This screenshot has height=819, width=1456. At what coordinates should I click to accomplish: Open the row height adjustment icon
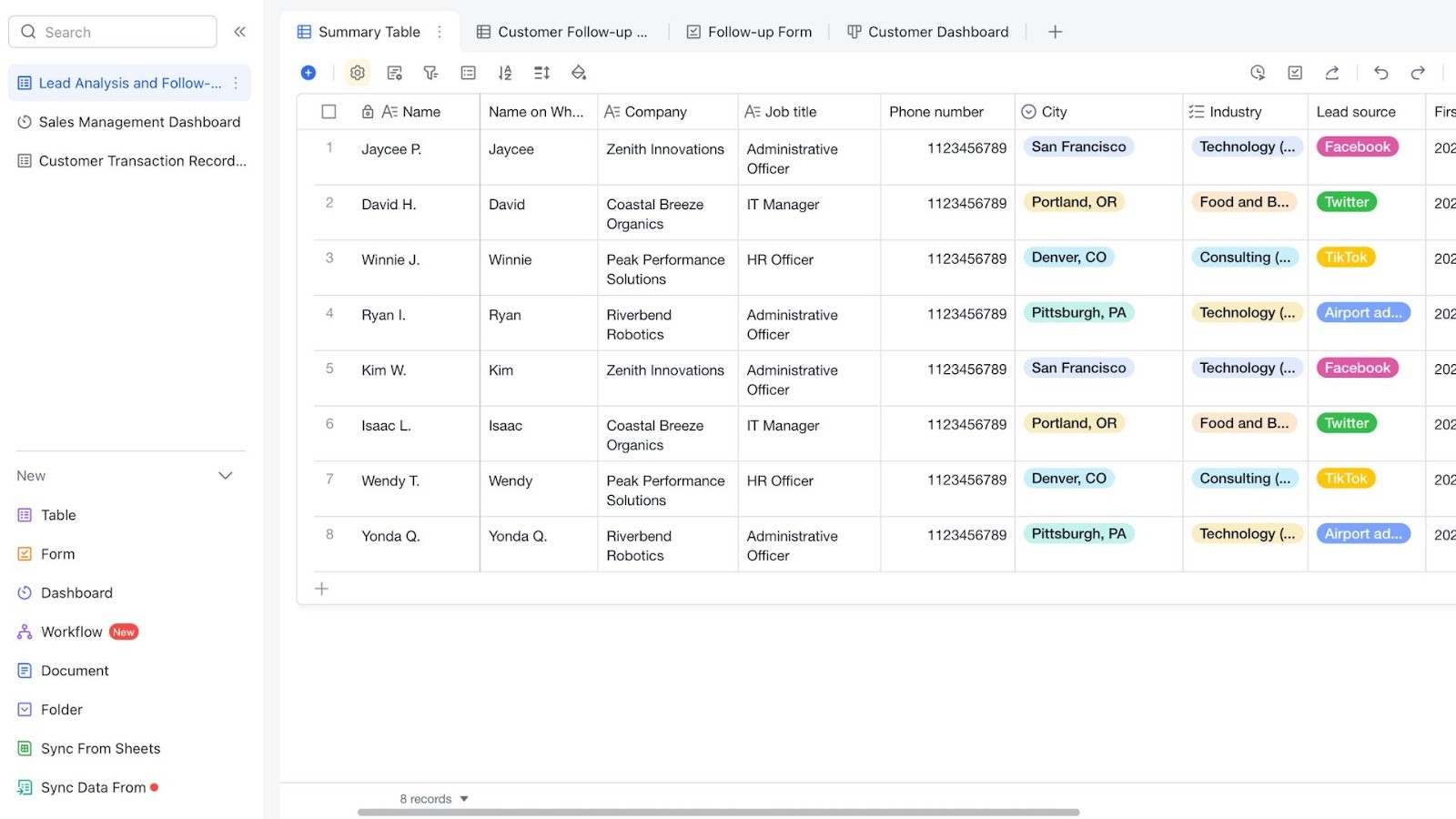541,73
